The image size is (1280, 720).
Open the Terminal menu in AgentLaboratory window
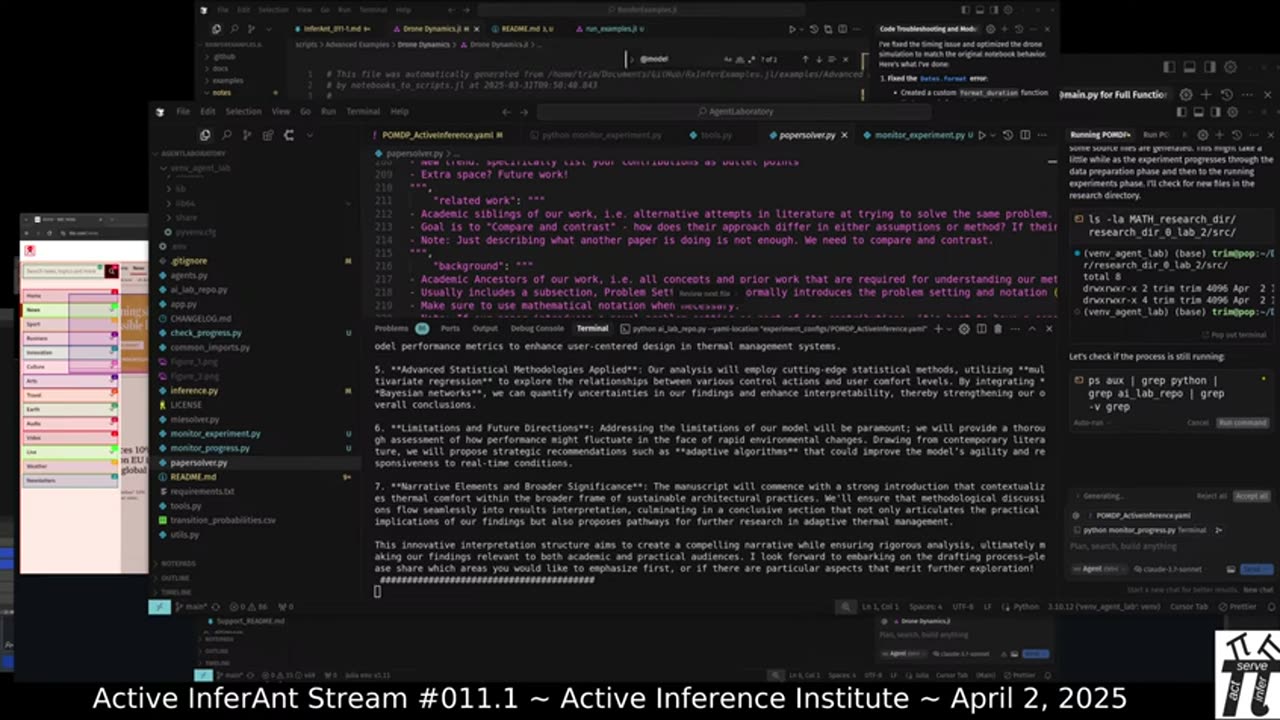pos(363,112)
